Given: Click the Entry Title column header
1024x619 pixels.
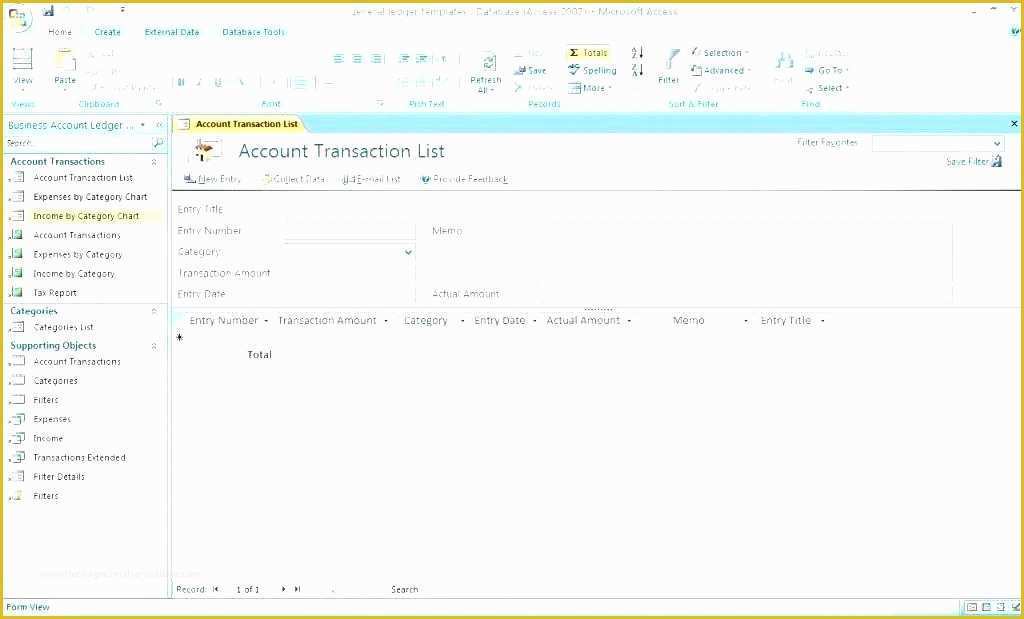Looking at the screenshot, I should tap(786, 321).
